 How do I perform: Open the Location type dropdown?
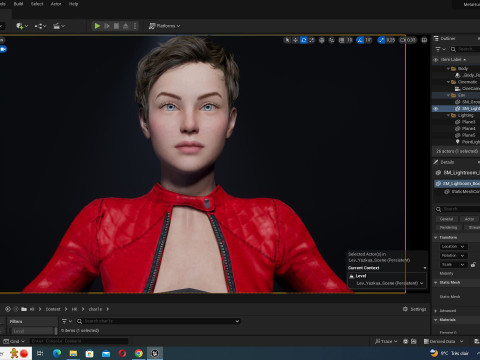[454, 247]
